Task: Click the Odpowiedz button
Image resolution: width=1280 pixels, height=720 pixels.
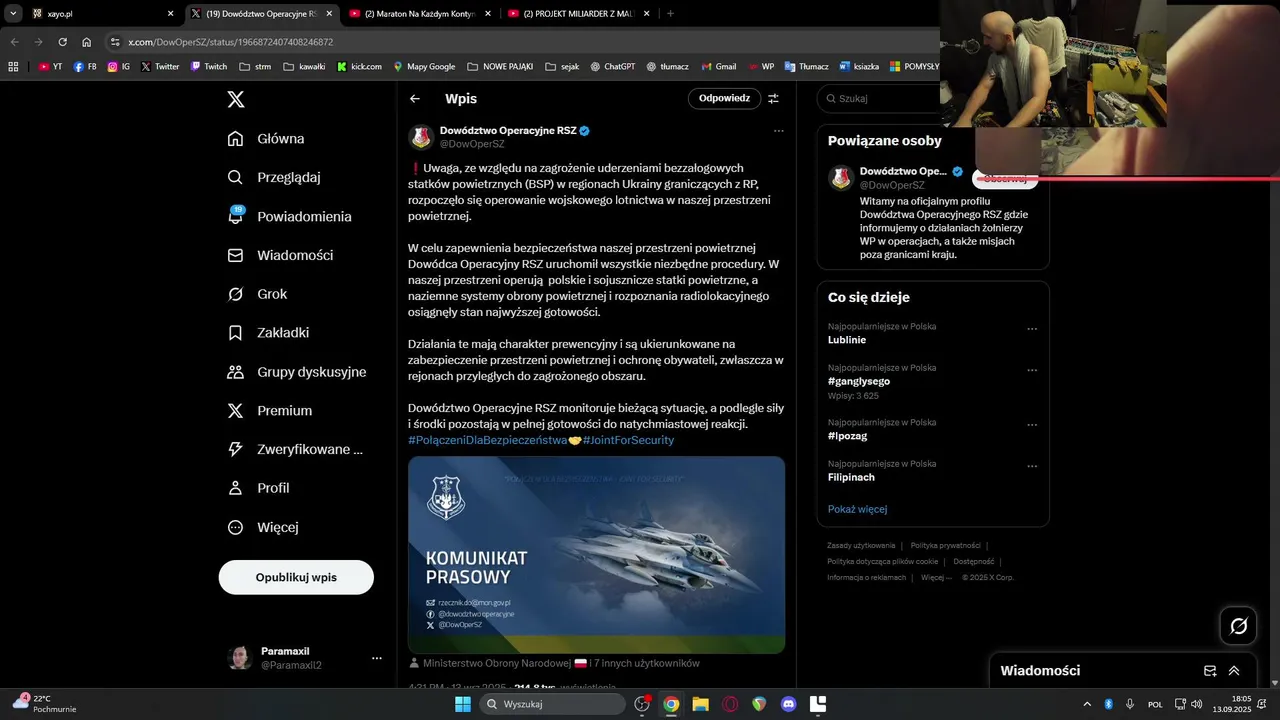Action: [724, 98]
